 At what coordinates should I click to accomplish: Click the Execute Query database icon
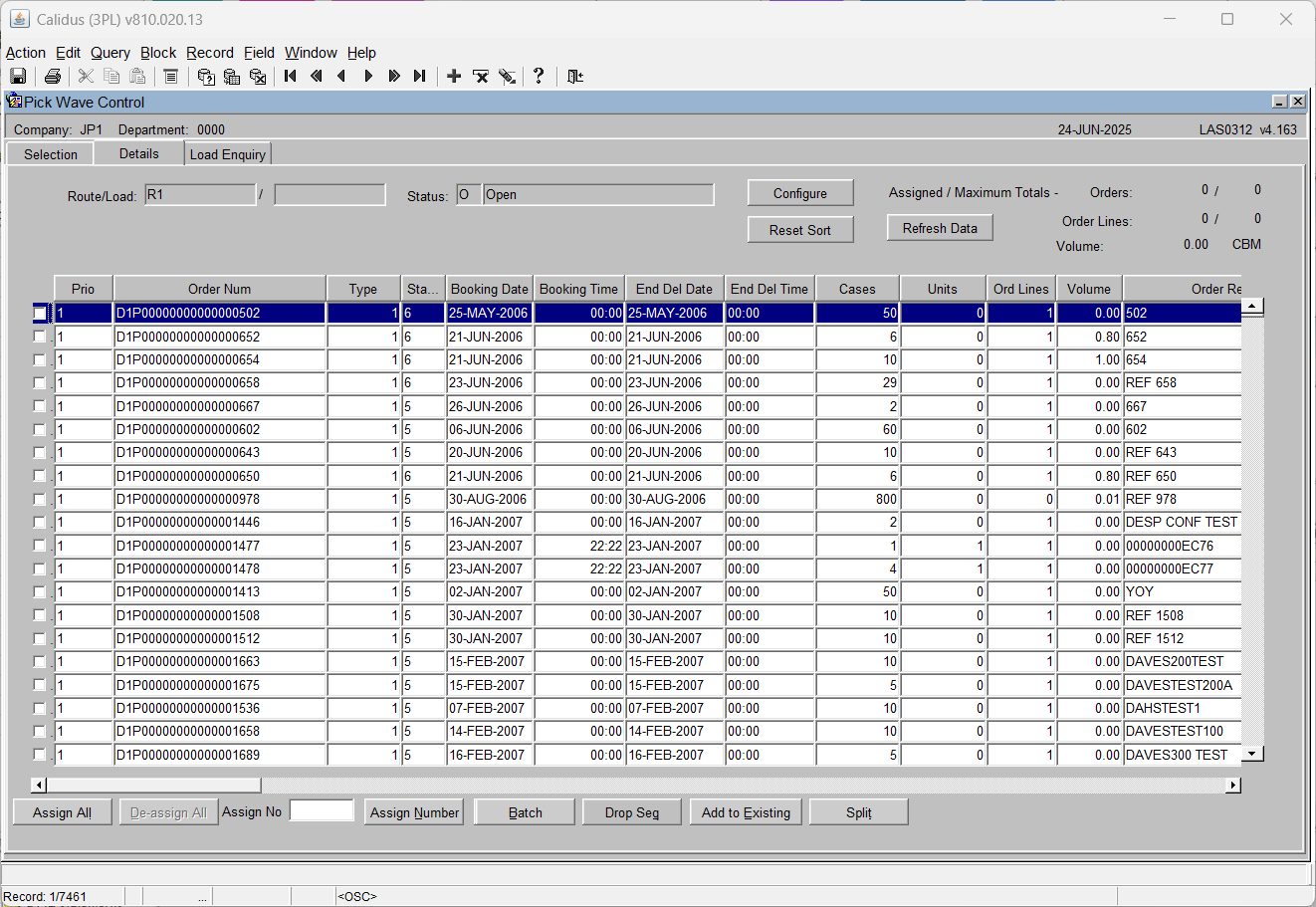[232, 77]
